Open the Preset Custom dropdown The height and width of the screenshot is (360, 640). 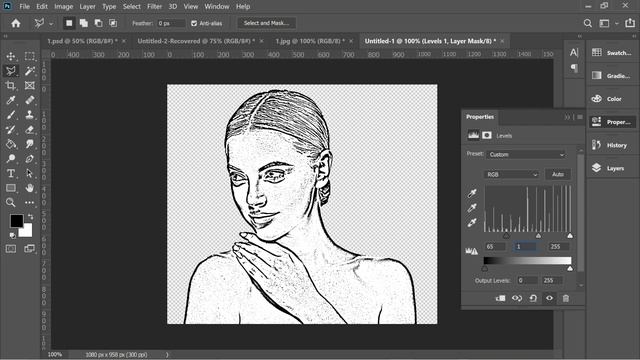point(527,155)
